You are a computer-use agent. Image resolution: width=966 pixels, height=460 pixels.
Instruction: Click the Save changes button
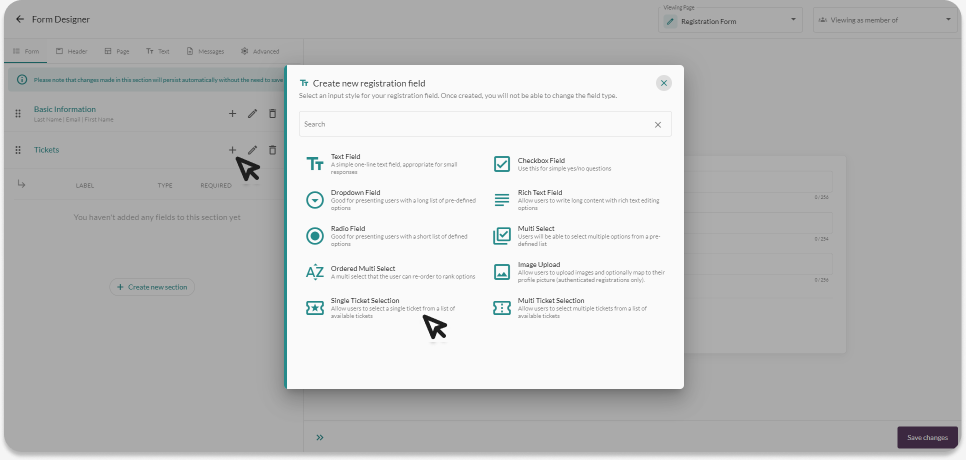pos(927,437)
